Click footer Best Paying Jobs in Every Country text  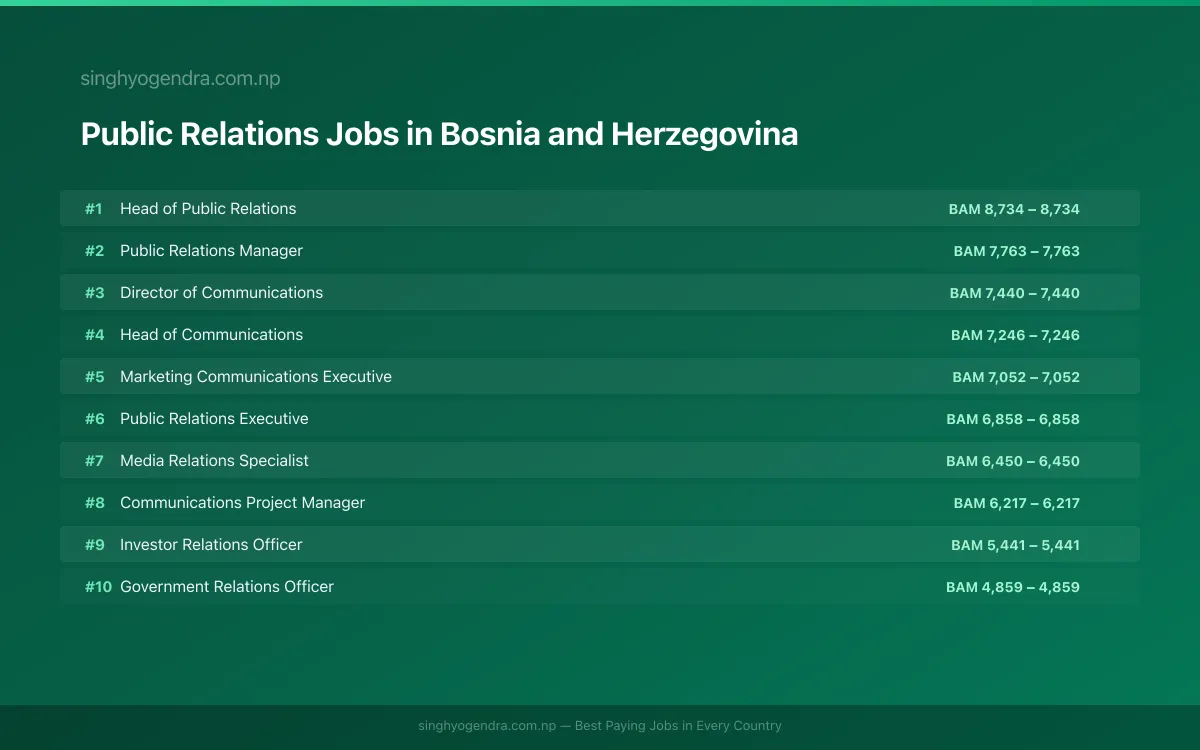[x=678, y=726]
